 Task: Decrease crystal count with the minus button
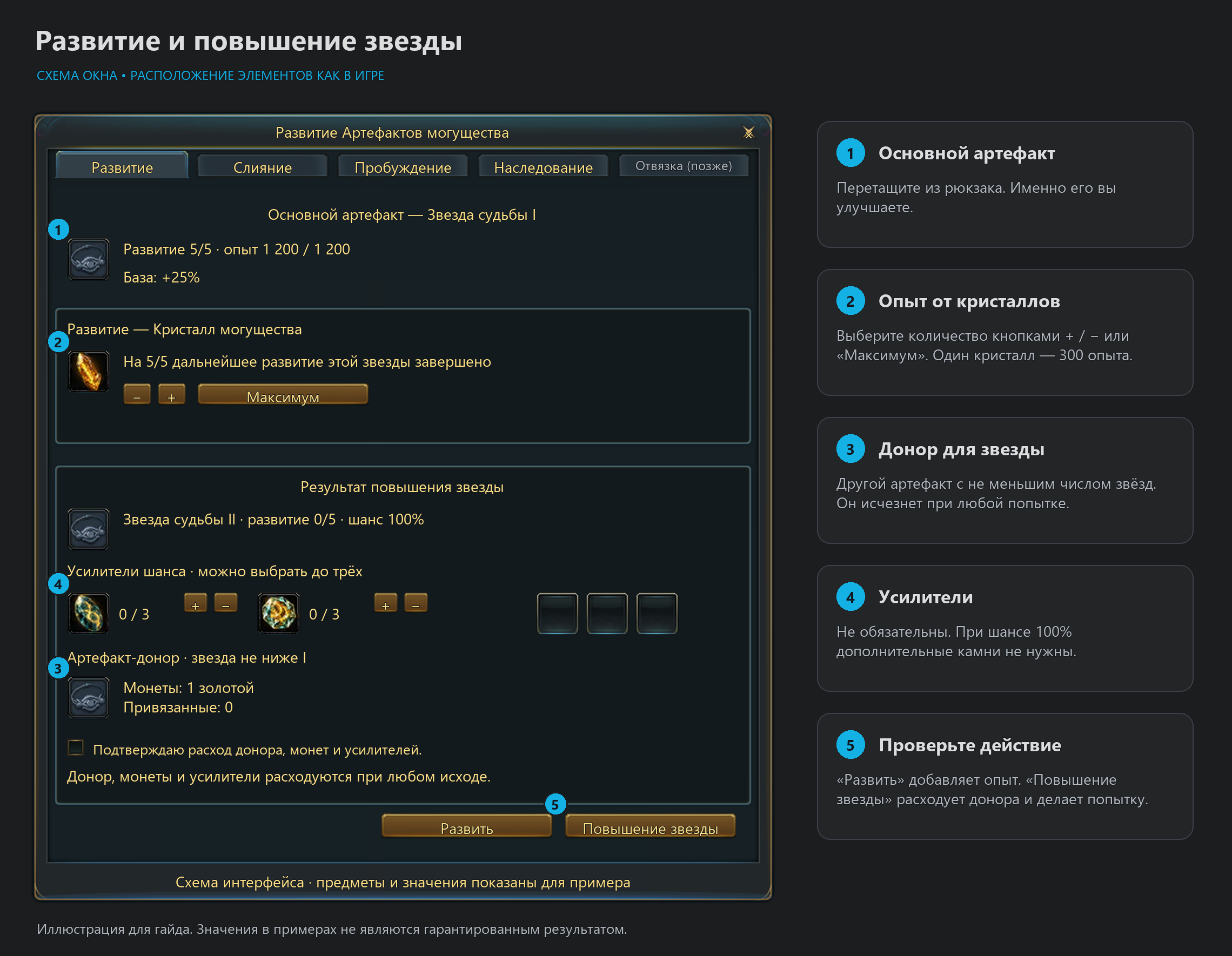tap(137, 394)
